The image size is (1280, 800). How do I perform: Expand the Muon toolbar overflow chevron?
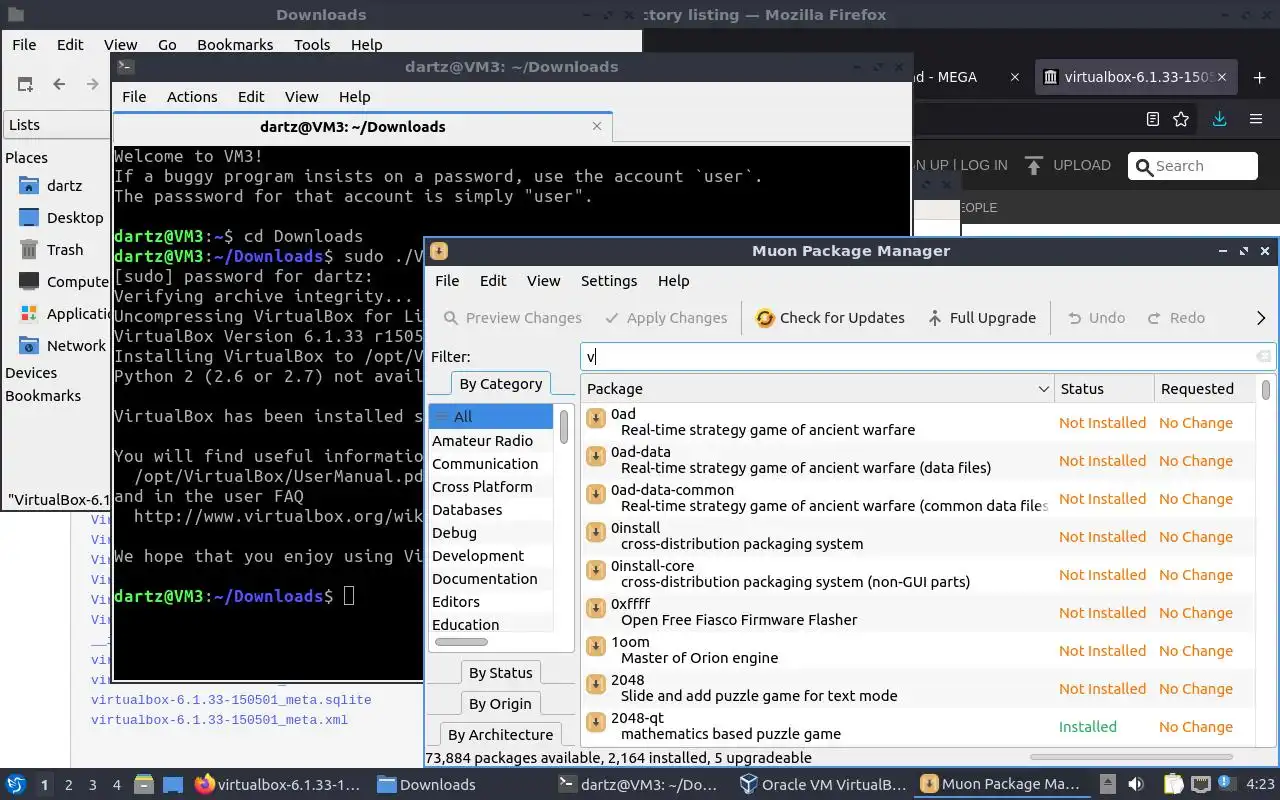coord(1260,318)
